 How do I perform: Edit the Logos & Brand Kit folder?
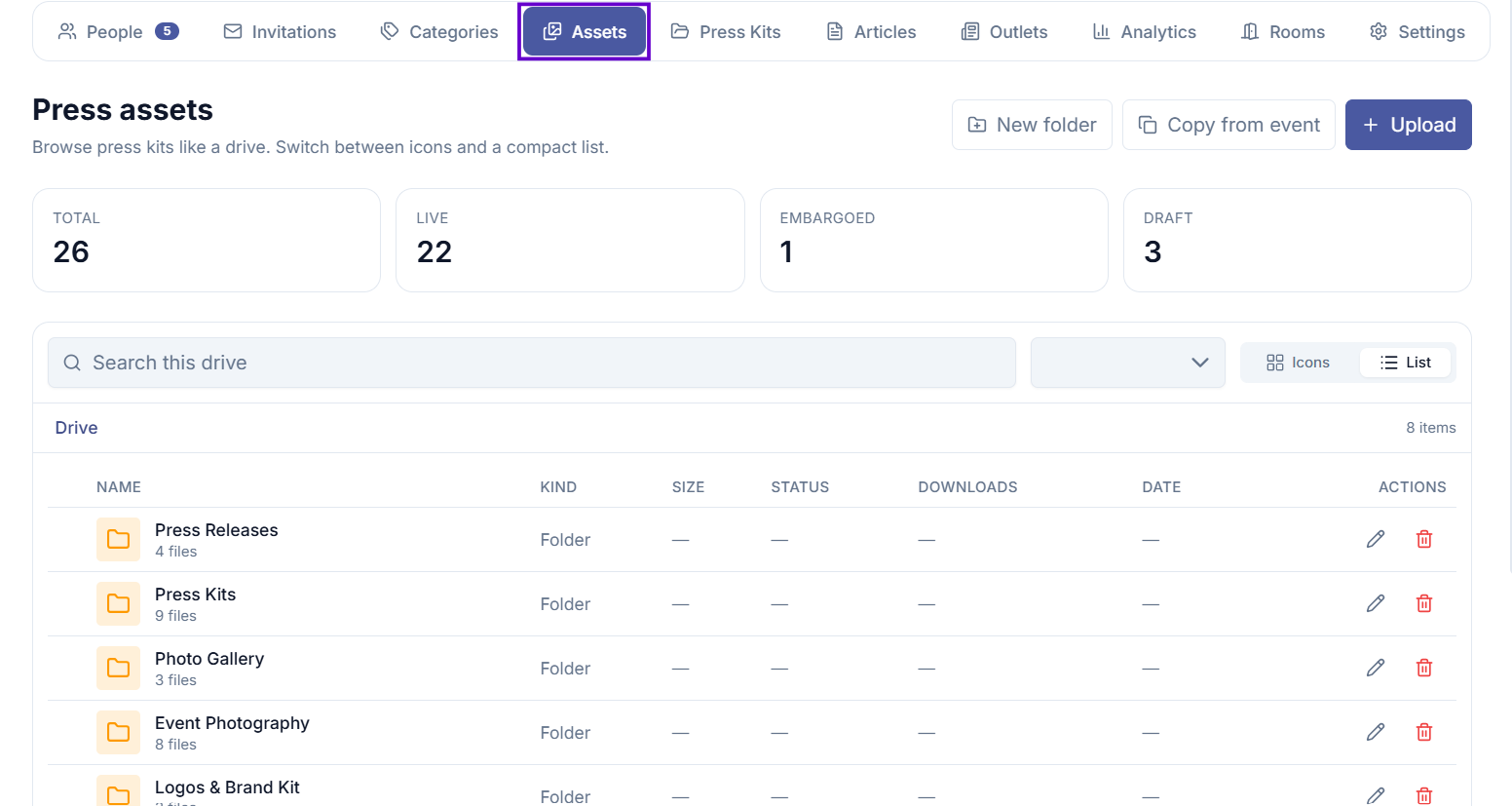[x=1376, y=795]
